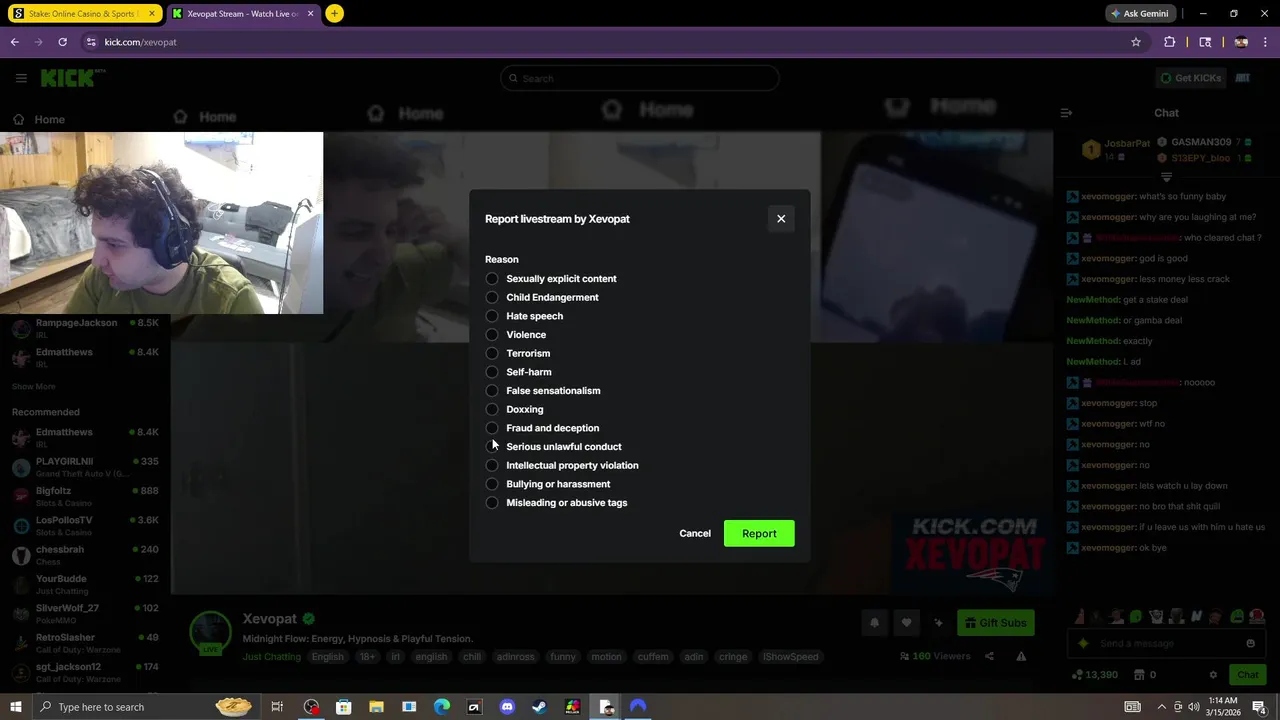Choose Hate speech as report reason
Viewport: 1280px width, 720px height.
click(x=492, y=316)
